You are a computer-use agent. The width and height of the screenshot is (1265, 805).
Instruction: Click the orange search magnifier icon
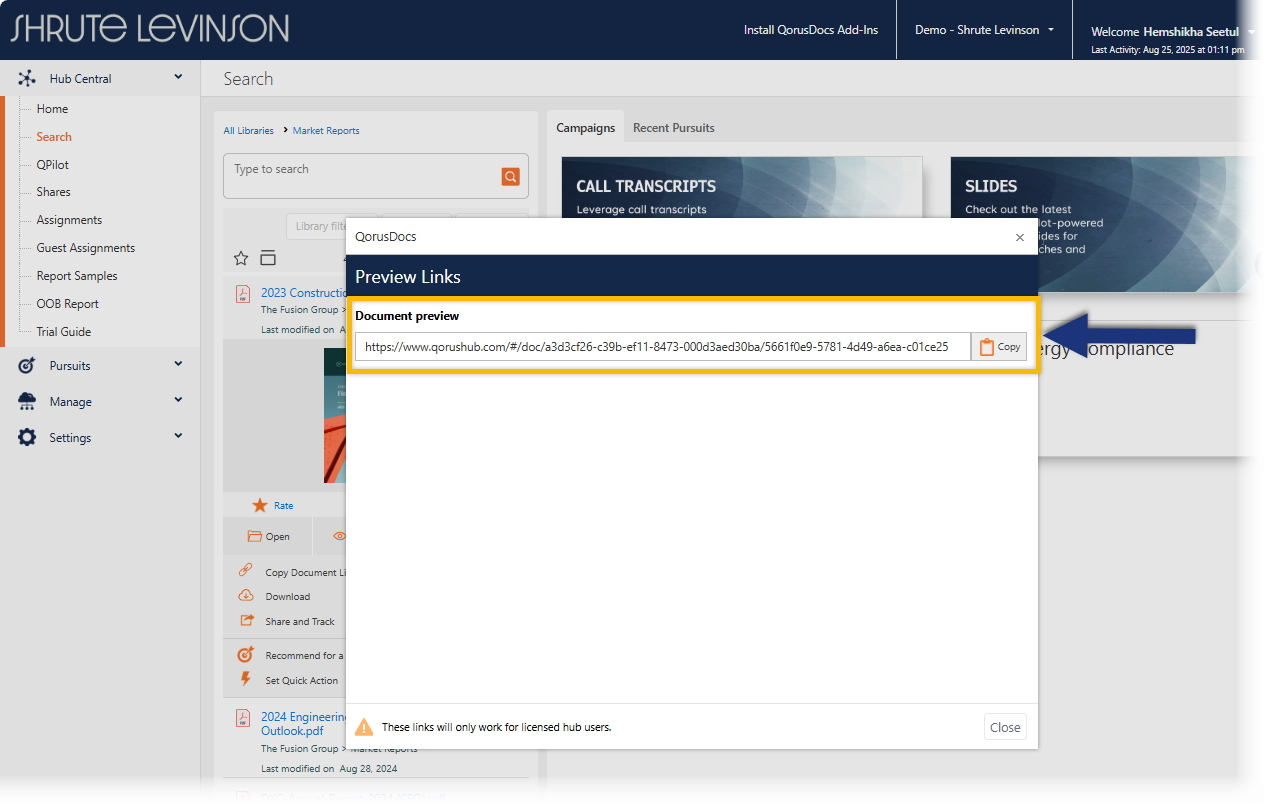click(510, 177)
